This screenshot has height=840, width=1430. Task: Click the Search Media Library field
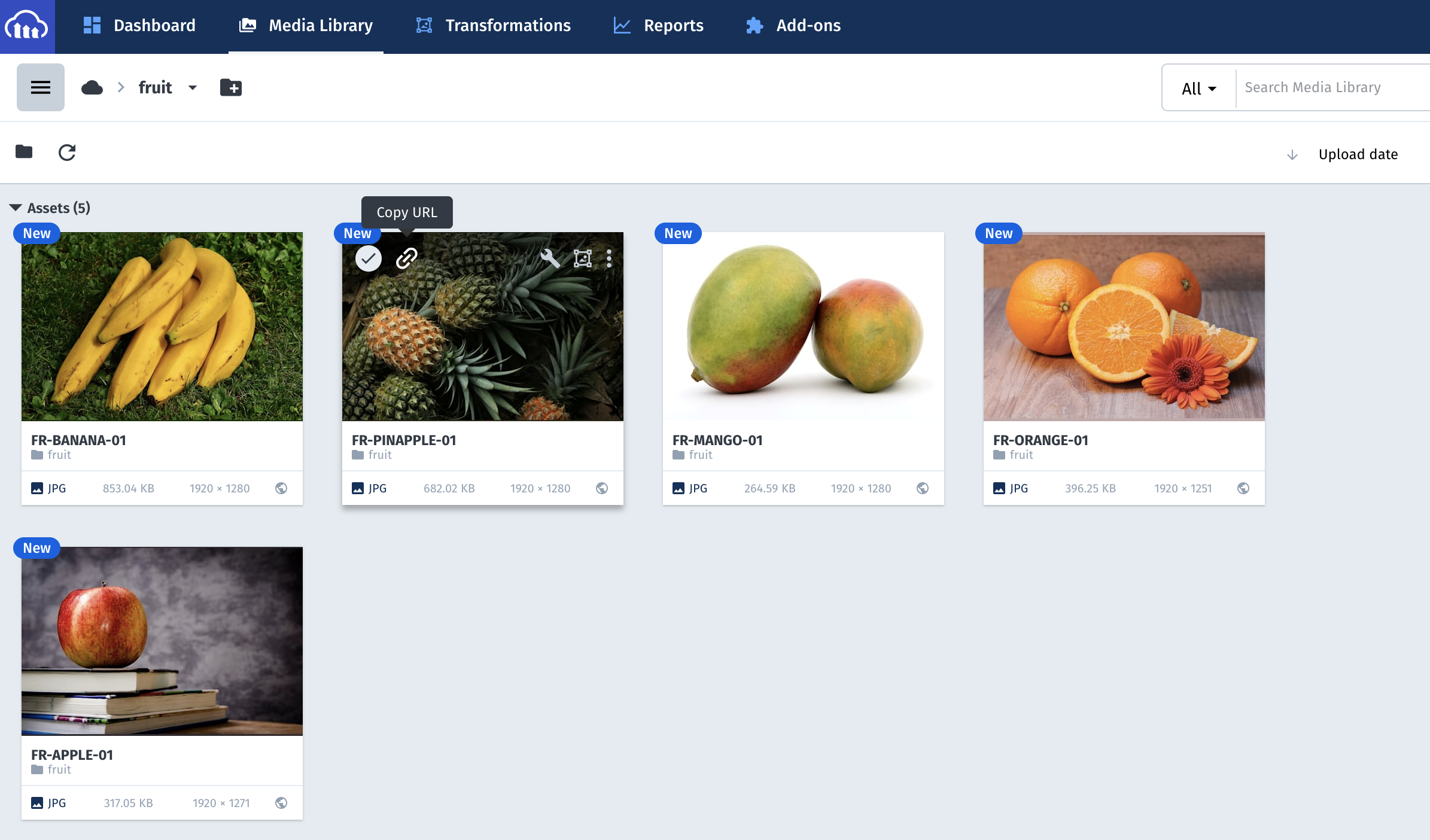tap(1332, 87)
